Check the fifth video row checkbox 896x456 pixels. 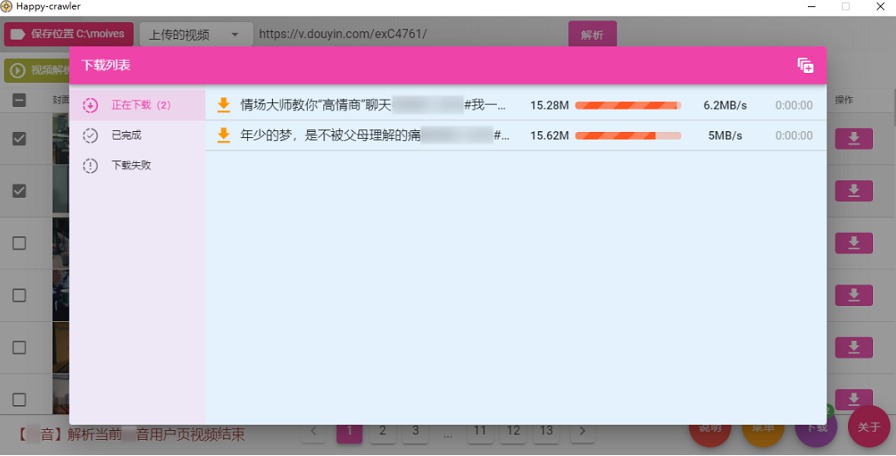19,347
